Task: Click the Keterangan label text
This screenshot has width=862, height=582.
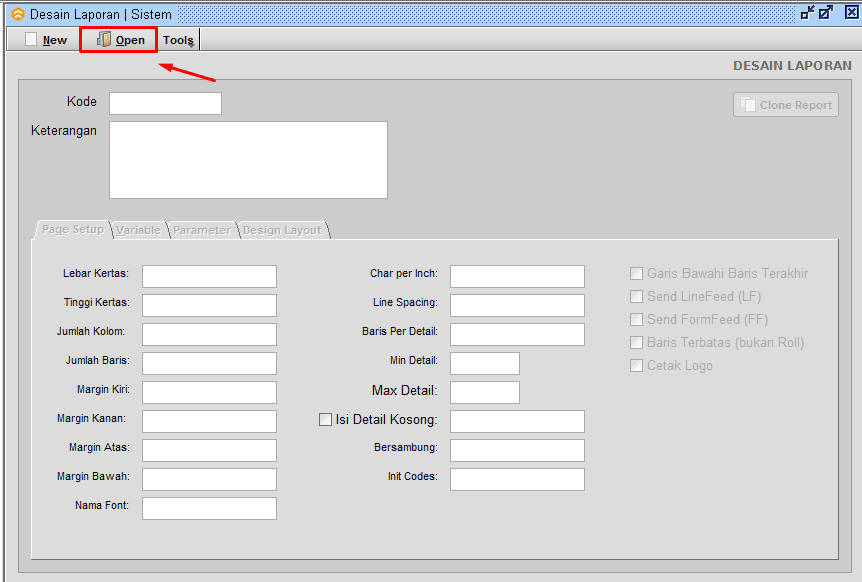Action: point(64,131)
